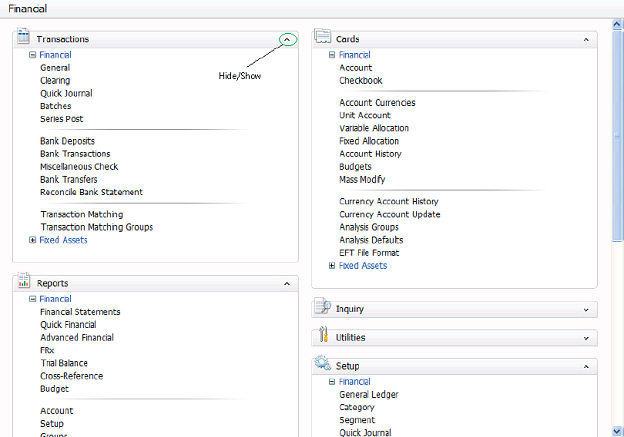The image size is (624, 437).
Task: Open Financial Statements report
Action: [x=80, y=312]
